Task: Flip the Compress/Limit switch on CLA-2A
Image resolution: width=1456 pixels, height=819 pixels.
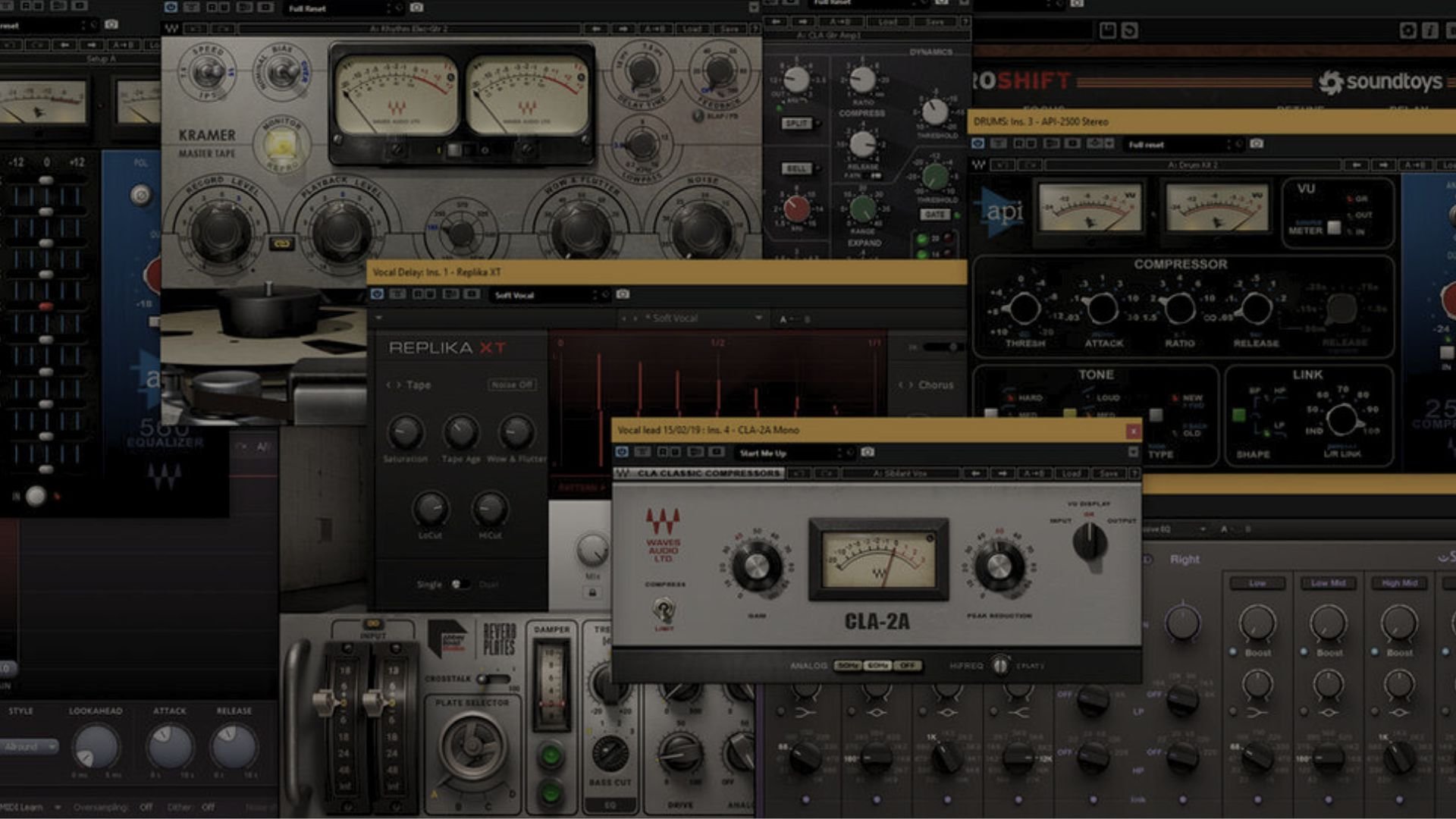Action: point(664,609)
